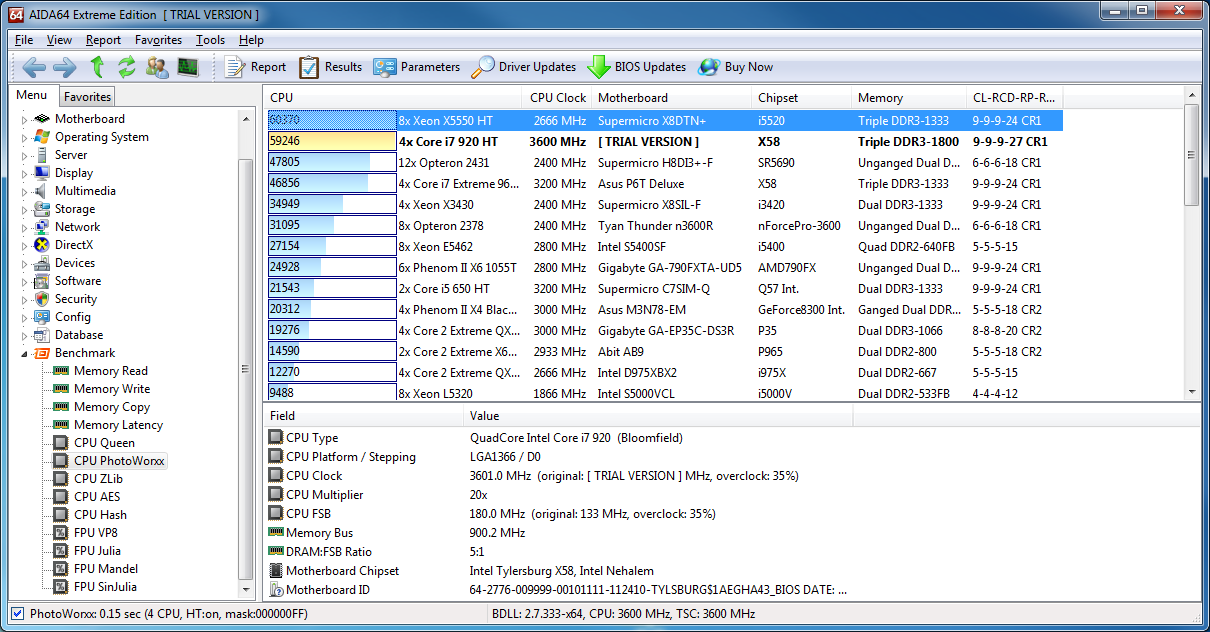Open the FPU VP8 benchmark
The height and width of the screenshot is (632, 1210).
[x=96, y=533]
